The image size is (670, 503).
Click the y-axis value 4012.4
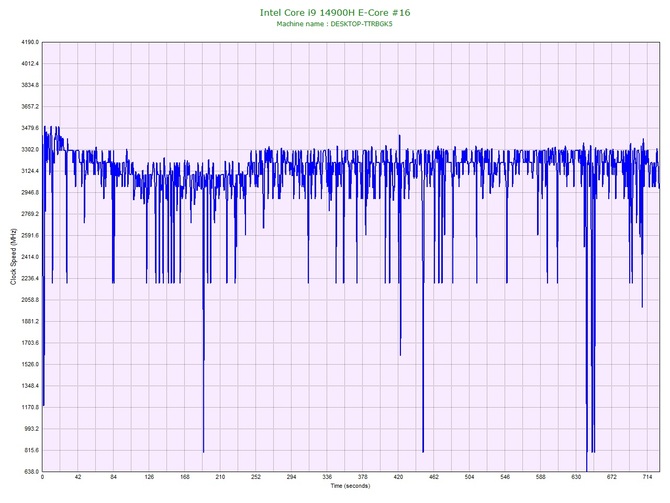click(x=30, y=64)
